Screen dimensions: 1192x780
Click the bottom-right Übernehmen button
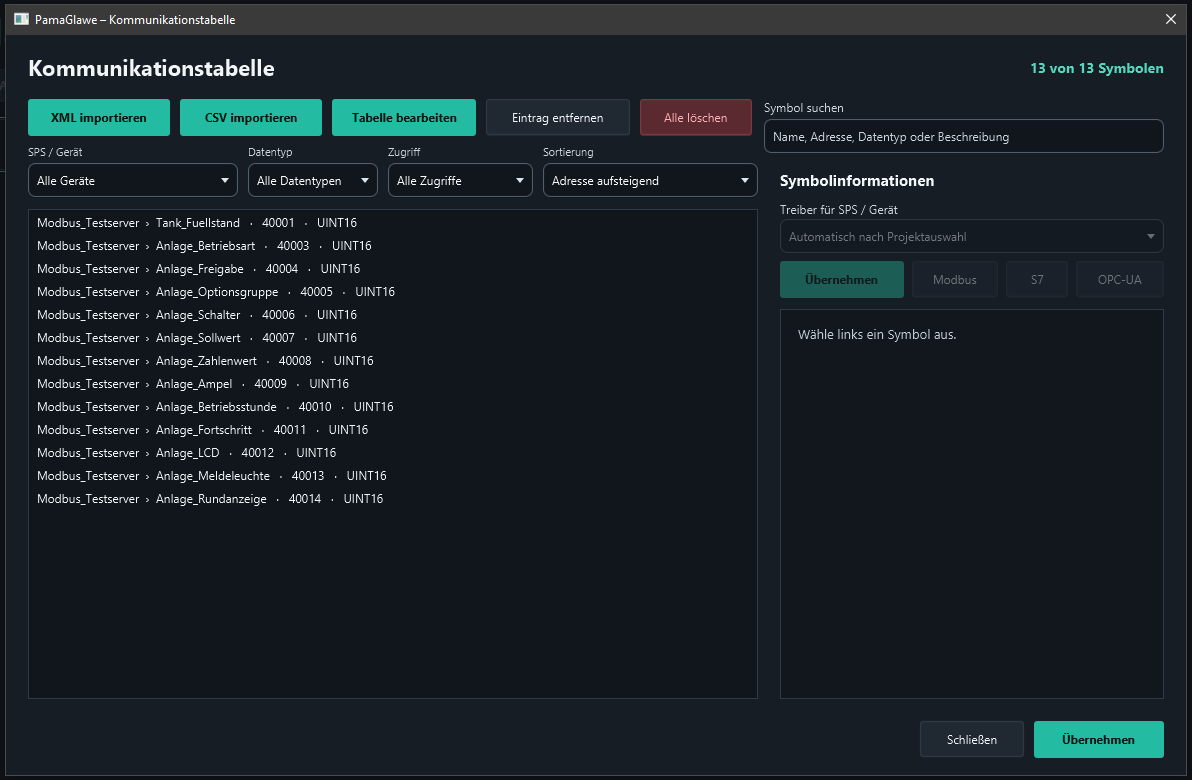click(1098, 740)
